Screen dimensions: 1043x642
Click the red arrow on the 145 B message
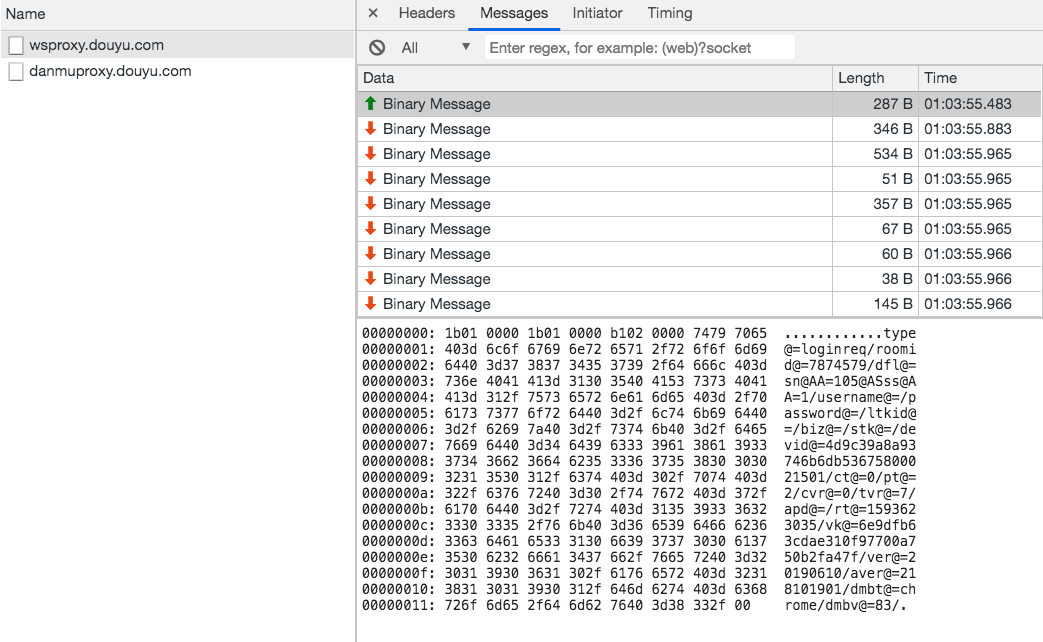pos(370,304)
